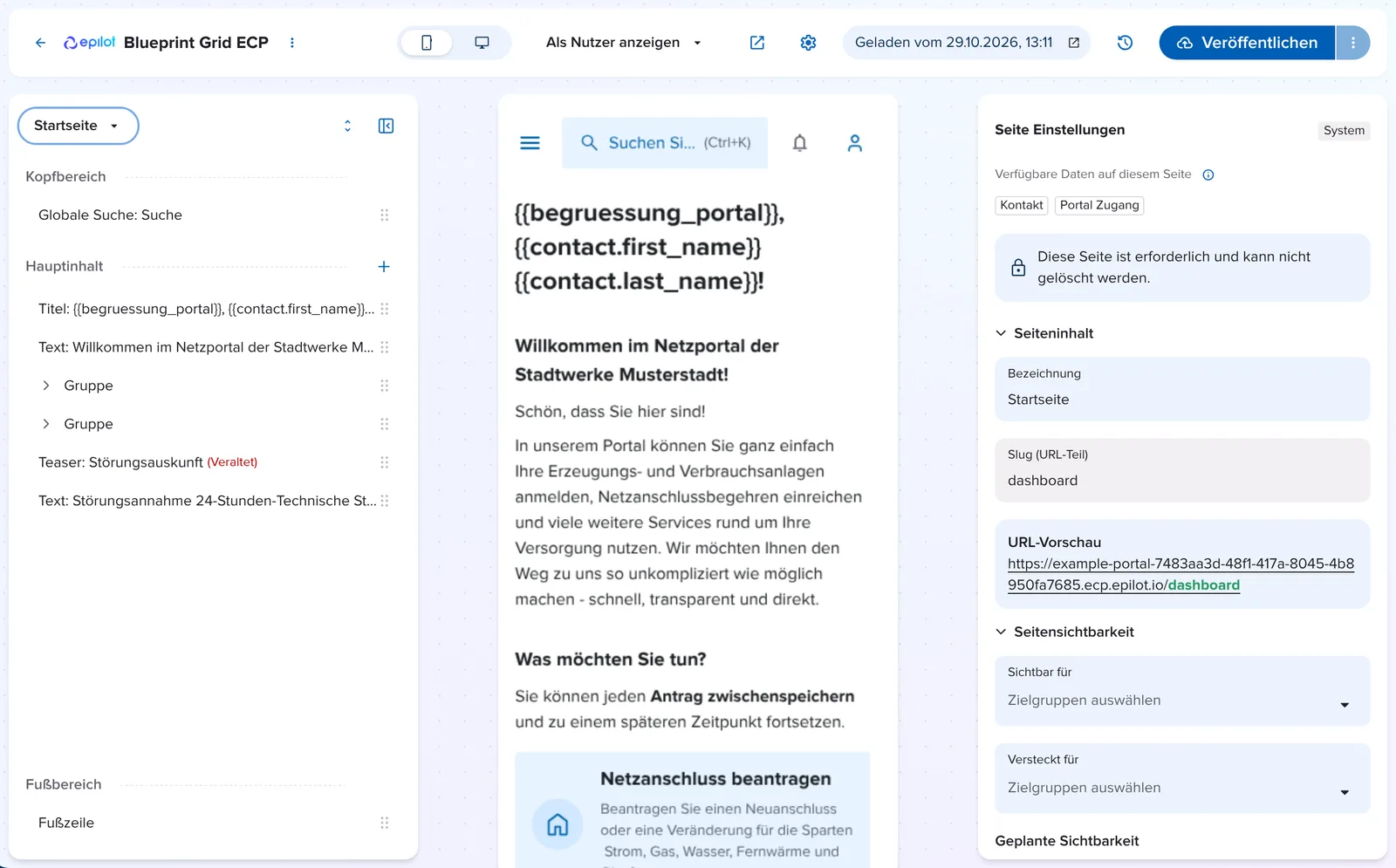Open the version history clock icon

(1125, 43)
